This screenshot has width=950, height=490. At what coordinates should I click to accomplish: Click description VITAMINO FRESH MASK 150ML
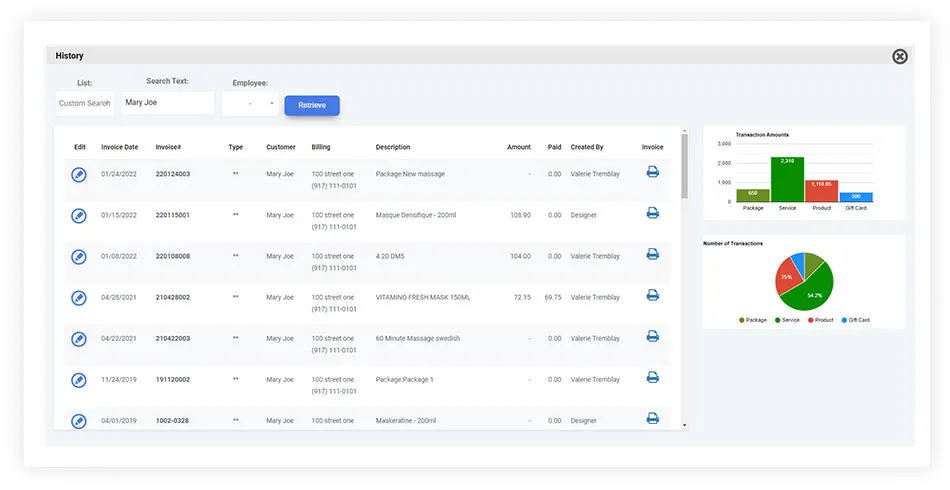pos(423,297)
